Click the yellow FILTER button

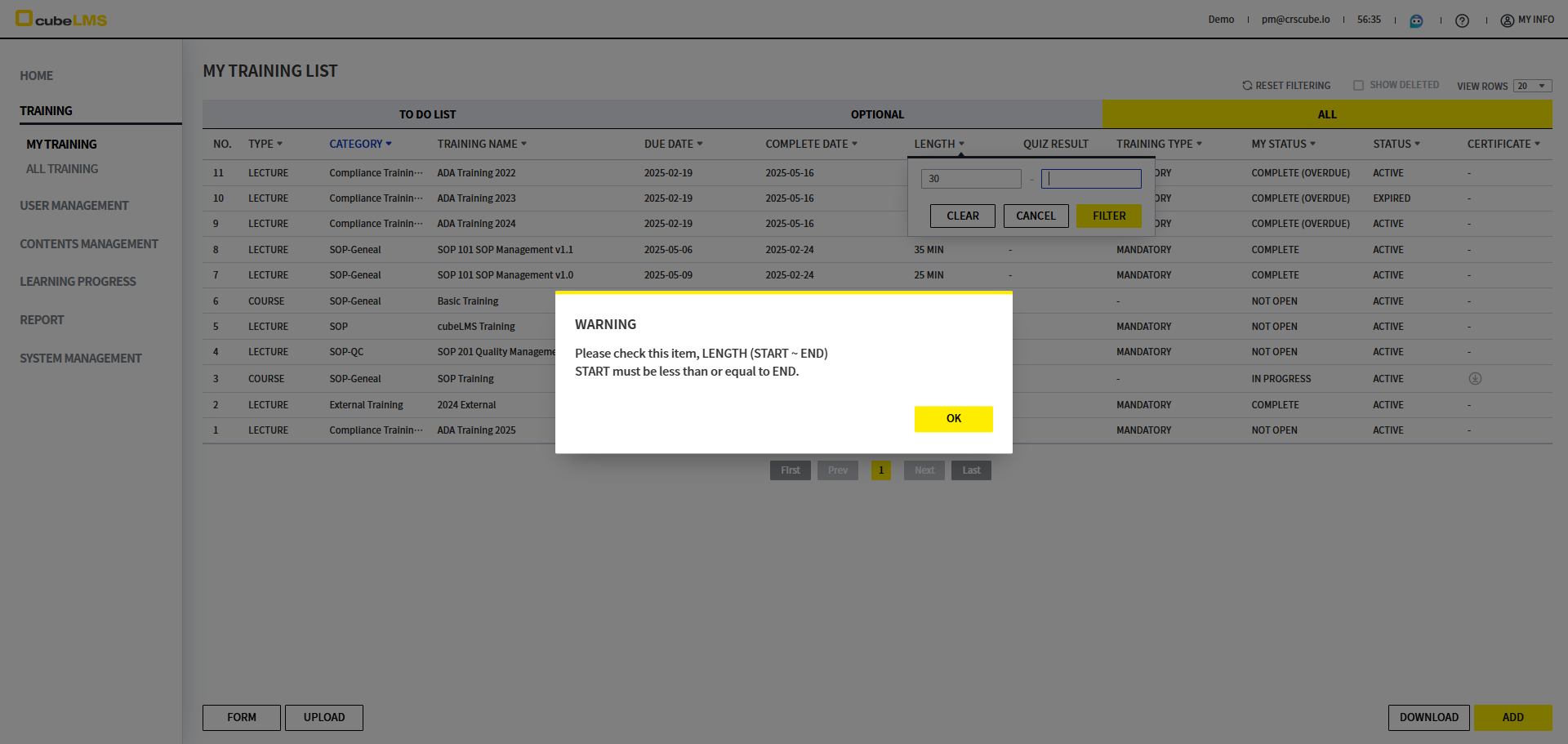[1108, 216]
